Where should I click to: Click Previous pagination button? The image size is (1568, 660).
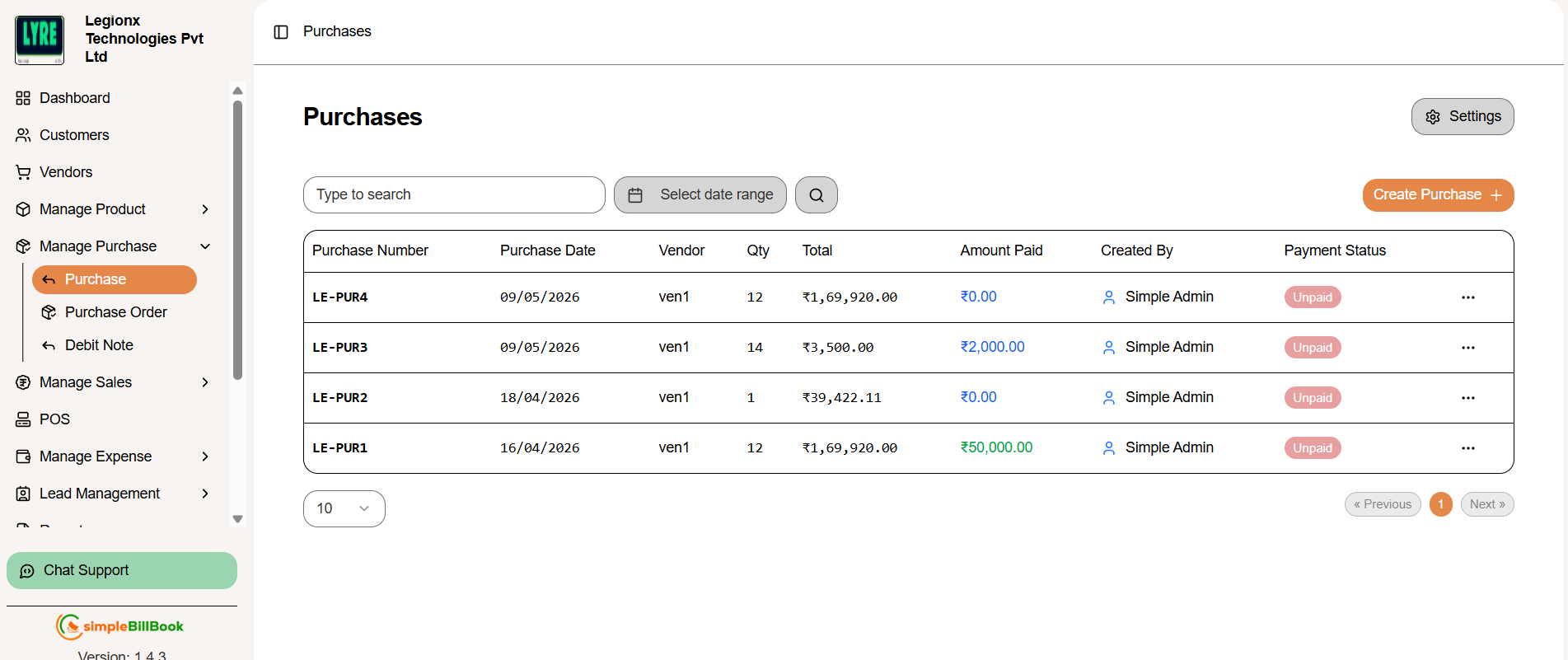click(x=1383, y=504)
